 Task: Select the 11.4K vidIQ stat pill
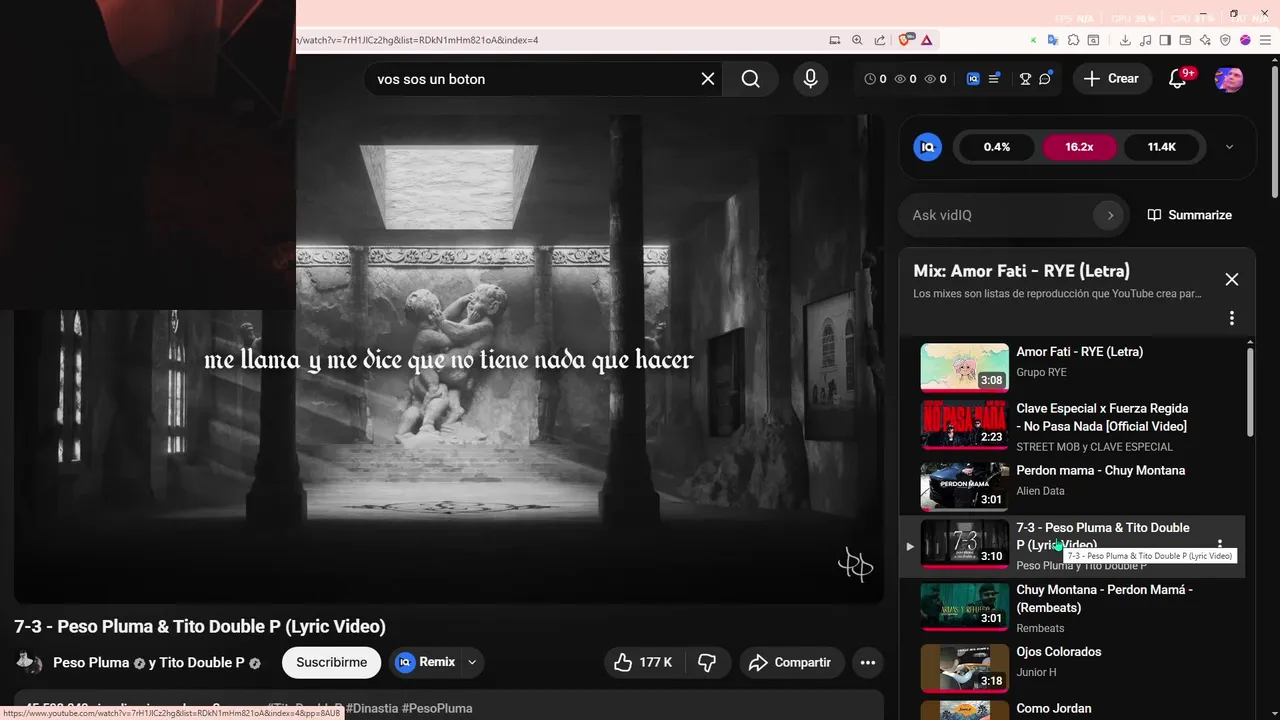coord(1161,147)
